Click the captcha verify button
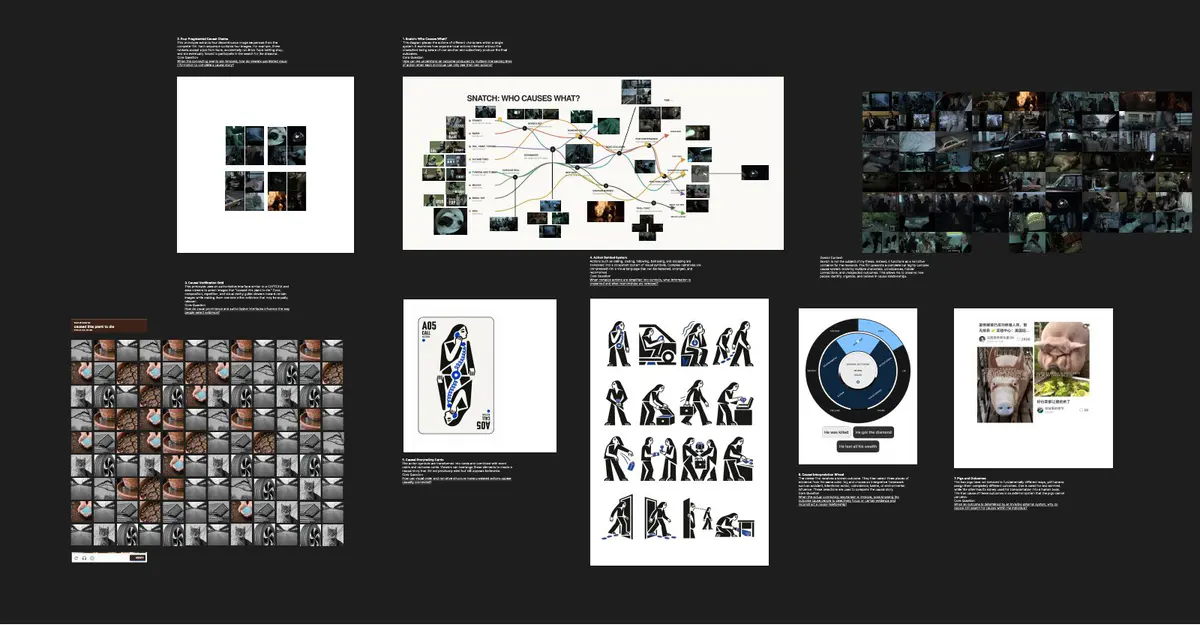This screenshot has width=1200, height=625. click(x=138, y=558)
